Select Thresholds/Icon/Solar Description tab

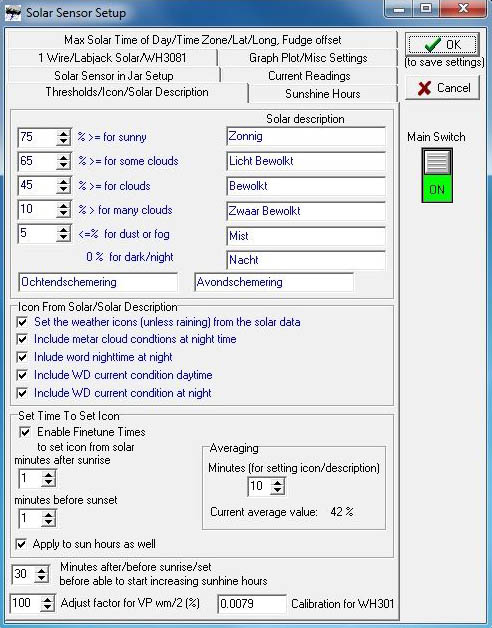pos(127,92)
